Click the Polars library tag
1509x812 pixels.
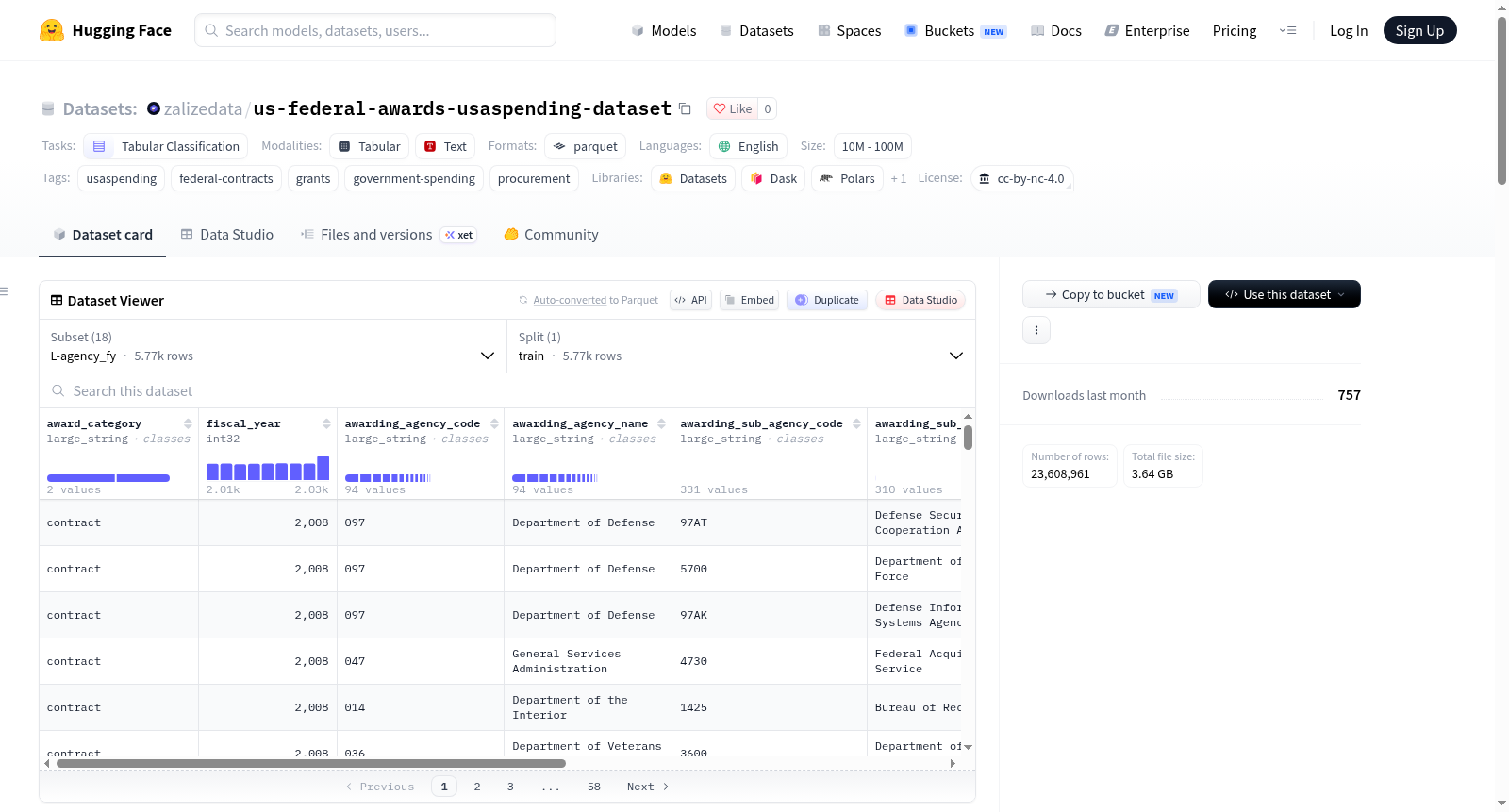[847, 178]
